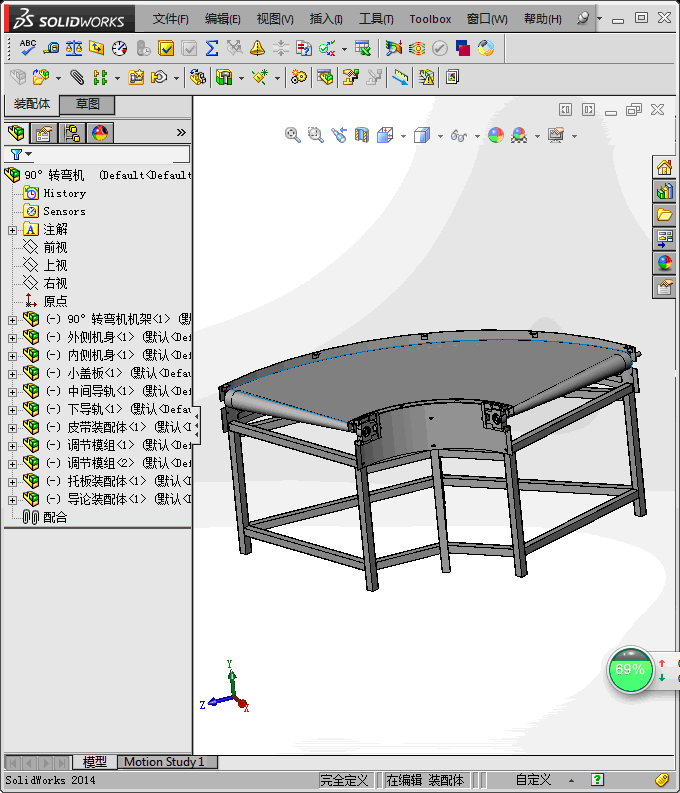Image resolution: width=680 pixels, height=793 pixels.
Task: Select the 配合 mates folder
Action: pyautogui.click(x=55, y=517)
